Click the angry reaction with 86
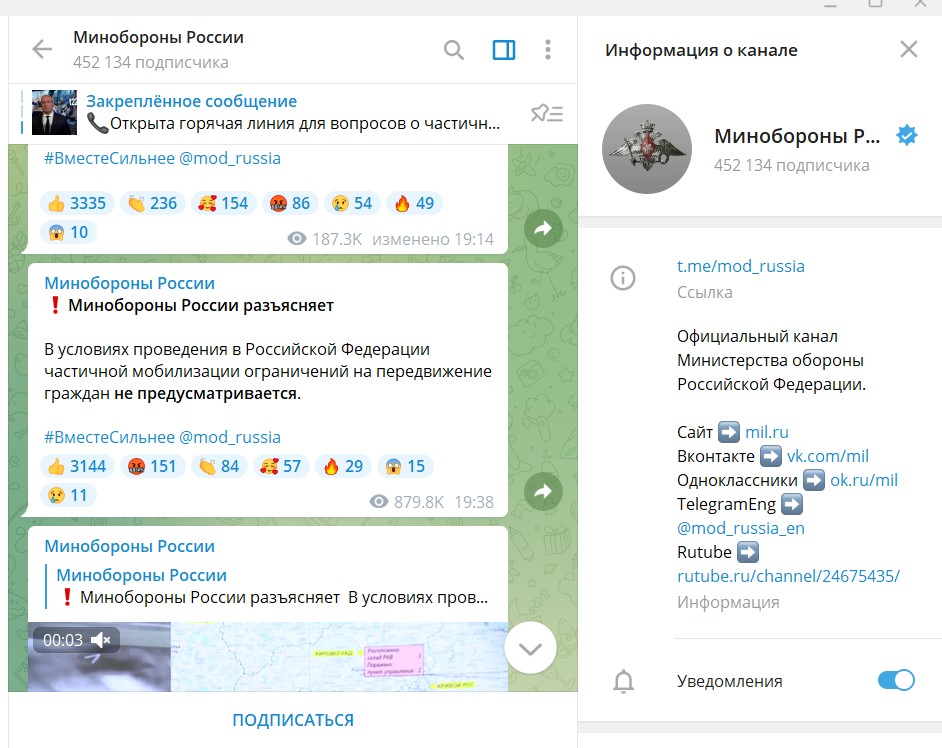Screen dimensions: 942x748 coord(290,203)
